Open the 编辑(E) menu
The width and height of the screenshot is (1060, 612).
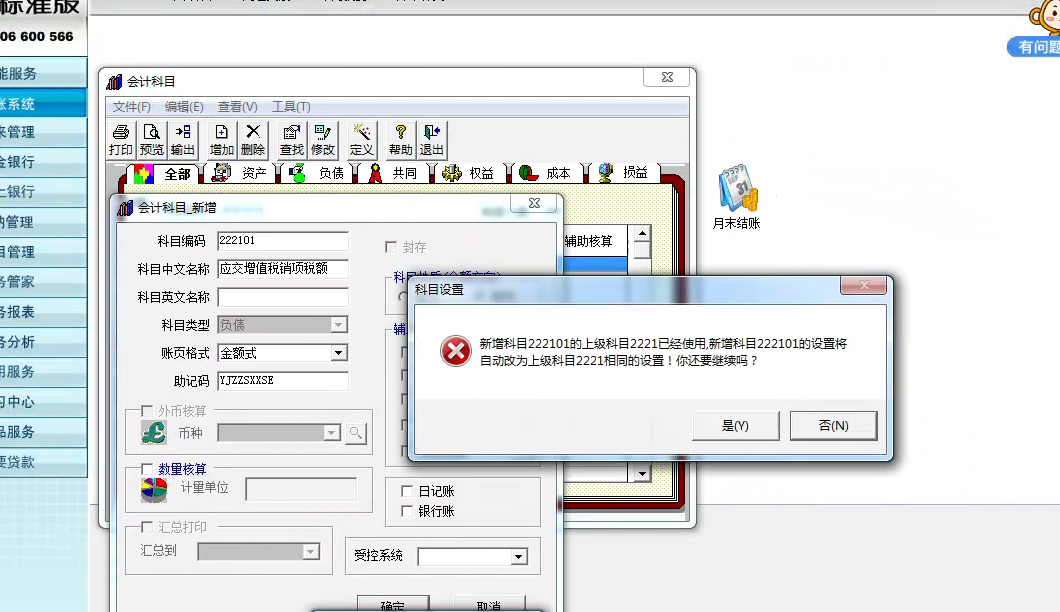point(184,107)
